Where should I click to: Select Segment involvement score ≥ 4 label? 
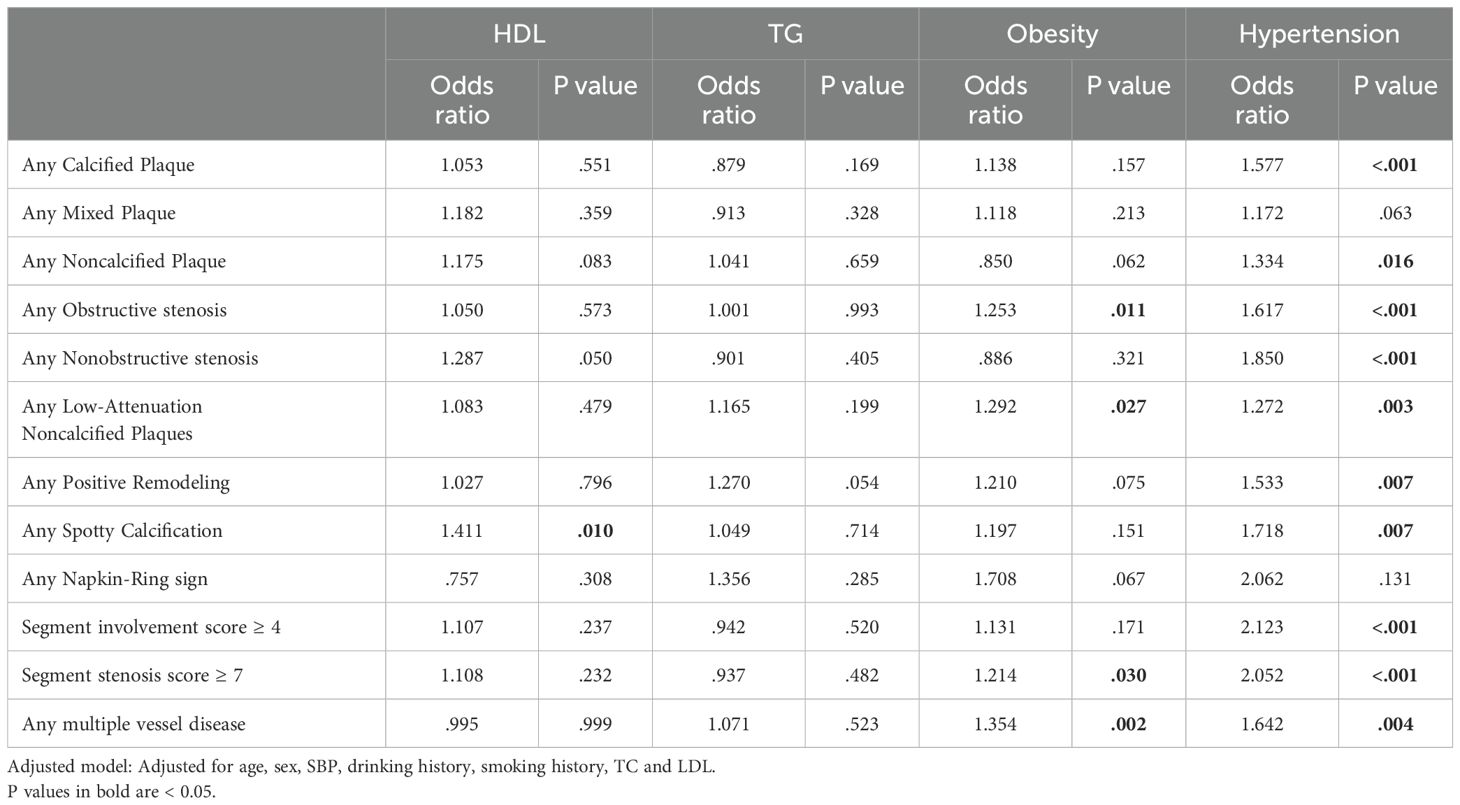[135, 626]
